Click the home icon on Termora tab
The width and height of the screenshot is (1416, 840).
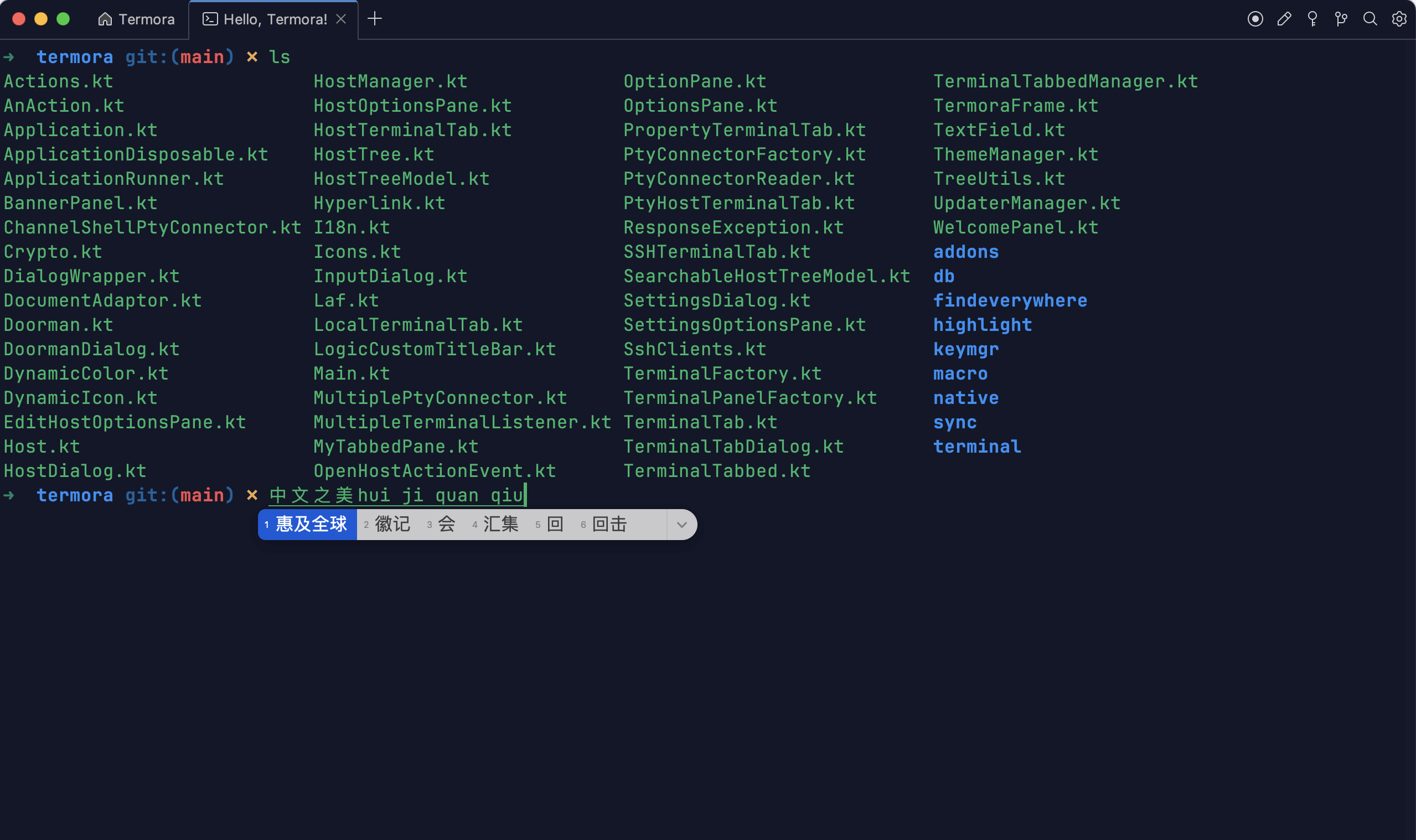(105, 19)
